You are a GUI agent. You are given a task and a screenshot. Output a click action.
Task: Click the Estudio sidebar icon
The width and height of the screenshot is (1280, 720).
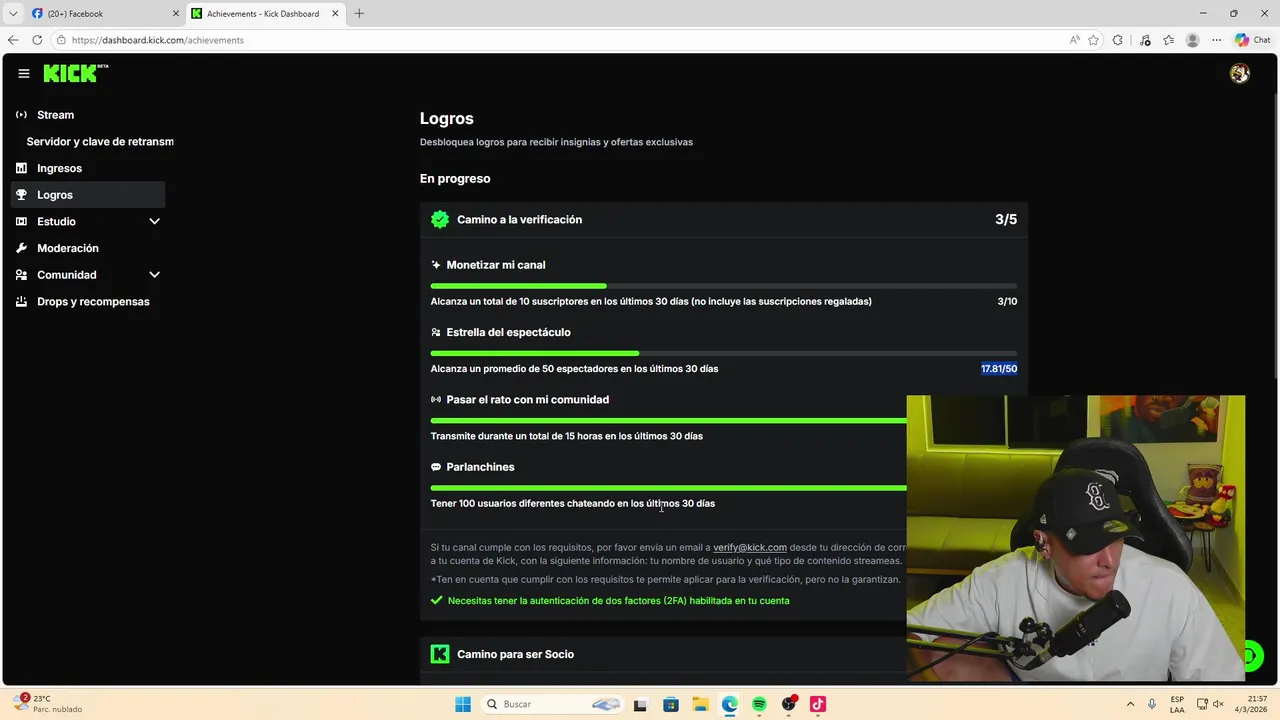pos(21,221)
